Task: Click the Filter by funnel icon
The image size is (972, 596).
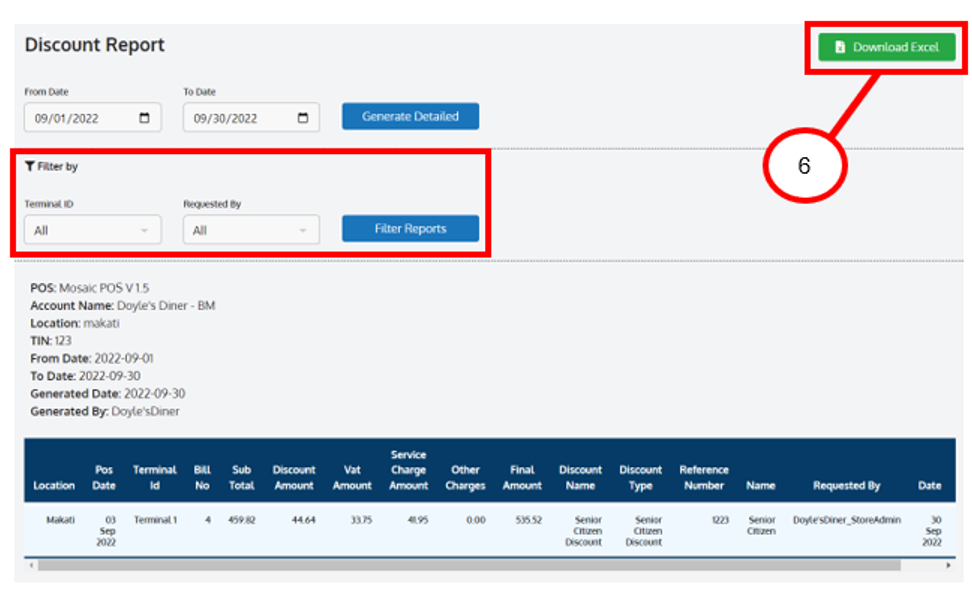Action: pos(30,167)
